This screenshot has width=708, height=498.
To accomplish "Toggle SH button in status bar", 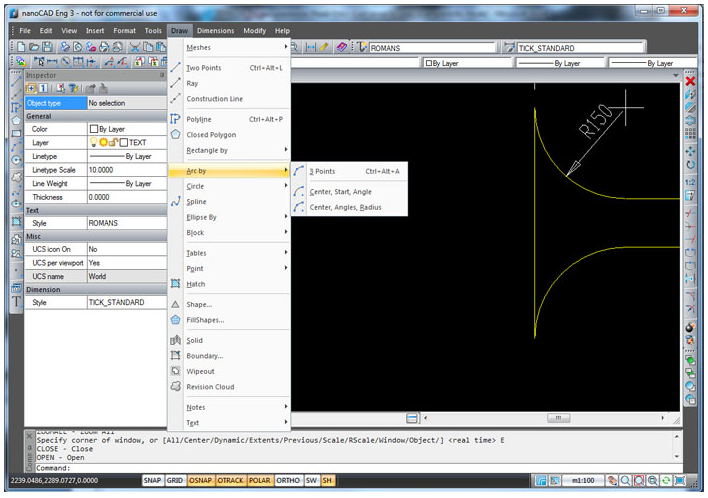I will 327,480.
